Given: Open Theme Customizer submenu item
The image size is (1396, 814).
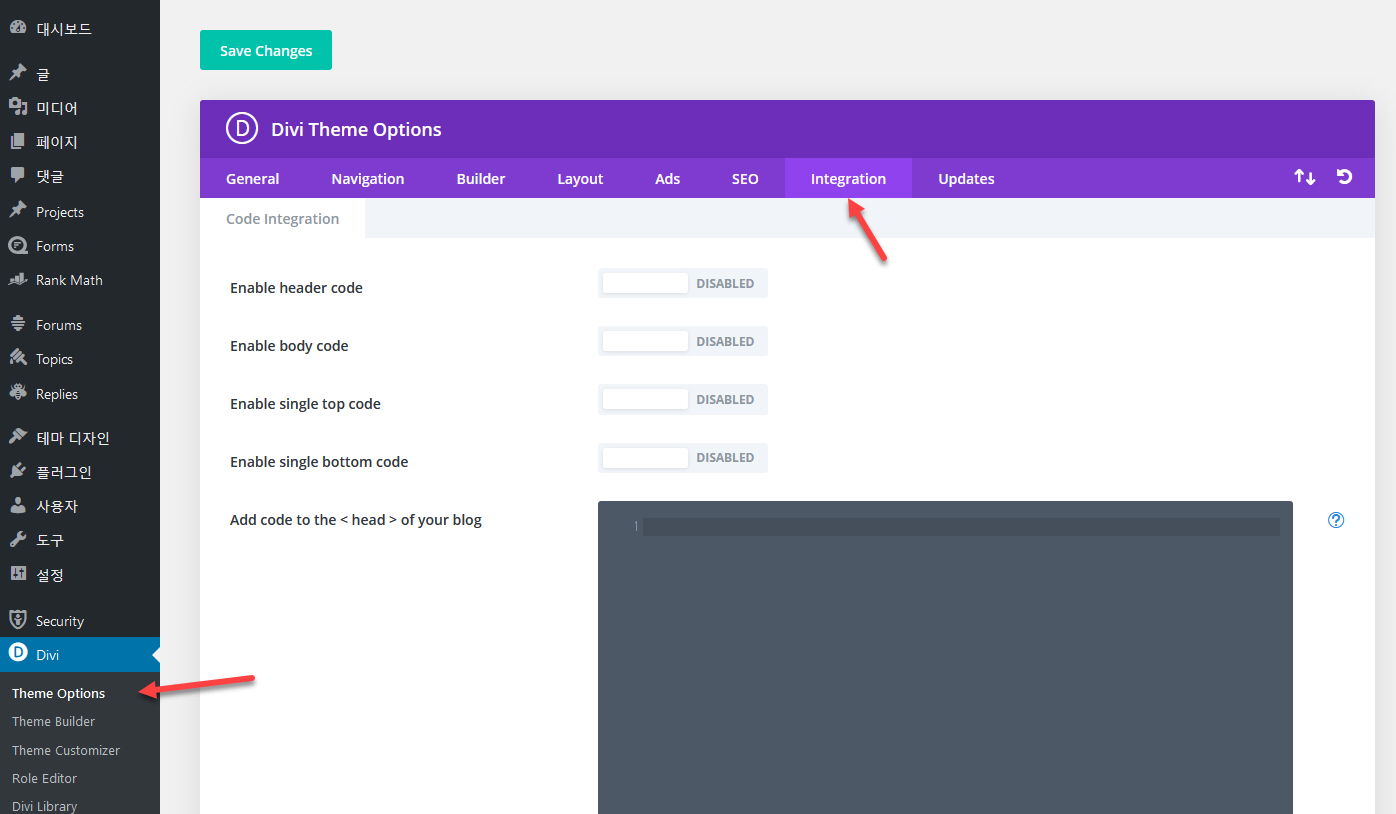Looking at the screenshot, I should tap(66, 750).
